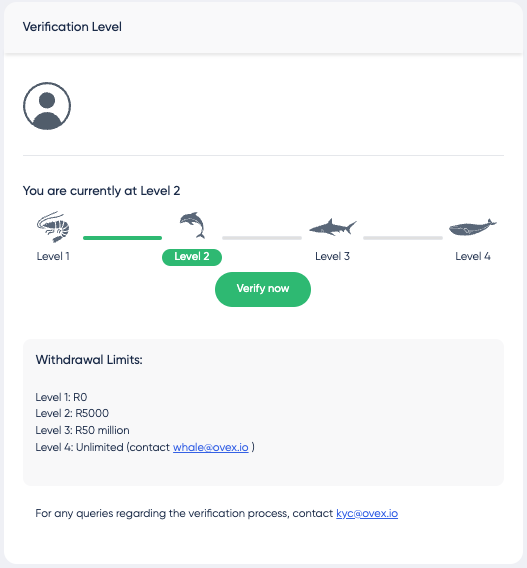Click the Level 3 label
527x568 pixels.
332,256
